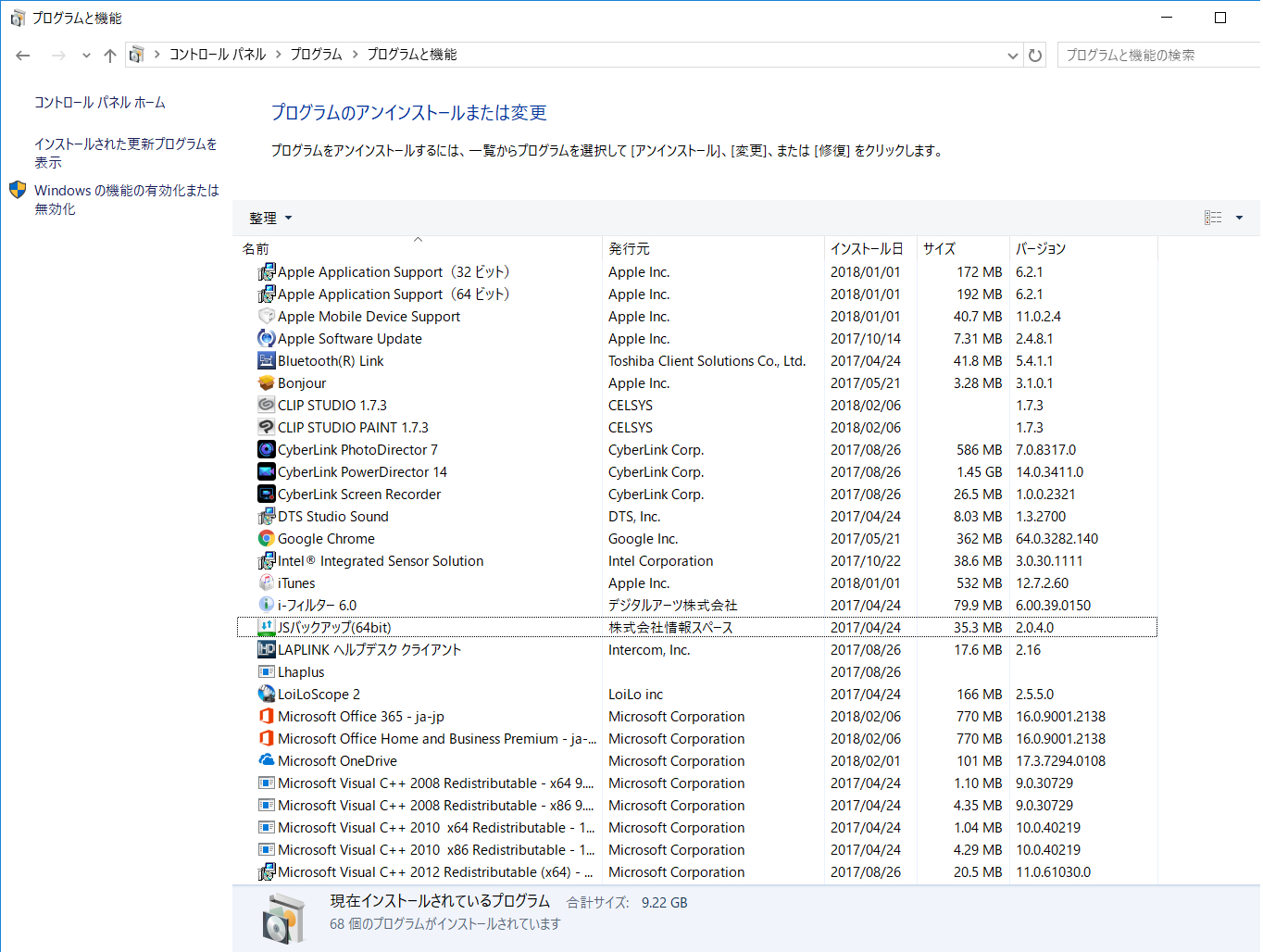
Task: Click the CLIP STUDIO PAINT 1.7.3 icon
Action: click(267, 428)
